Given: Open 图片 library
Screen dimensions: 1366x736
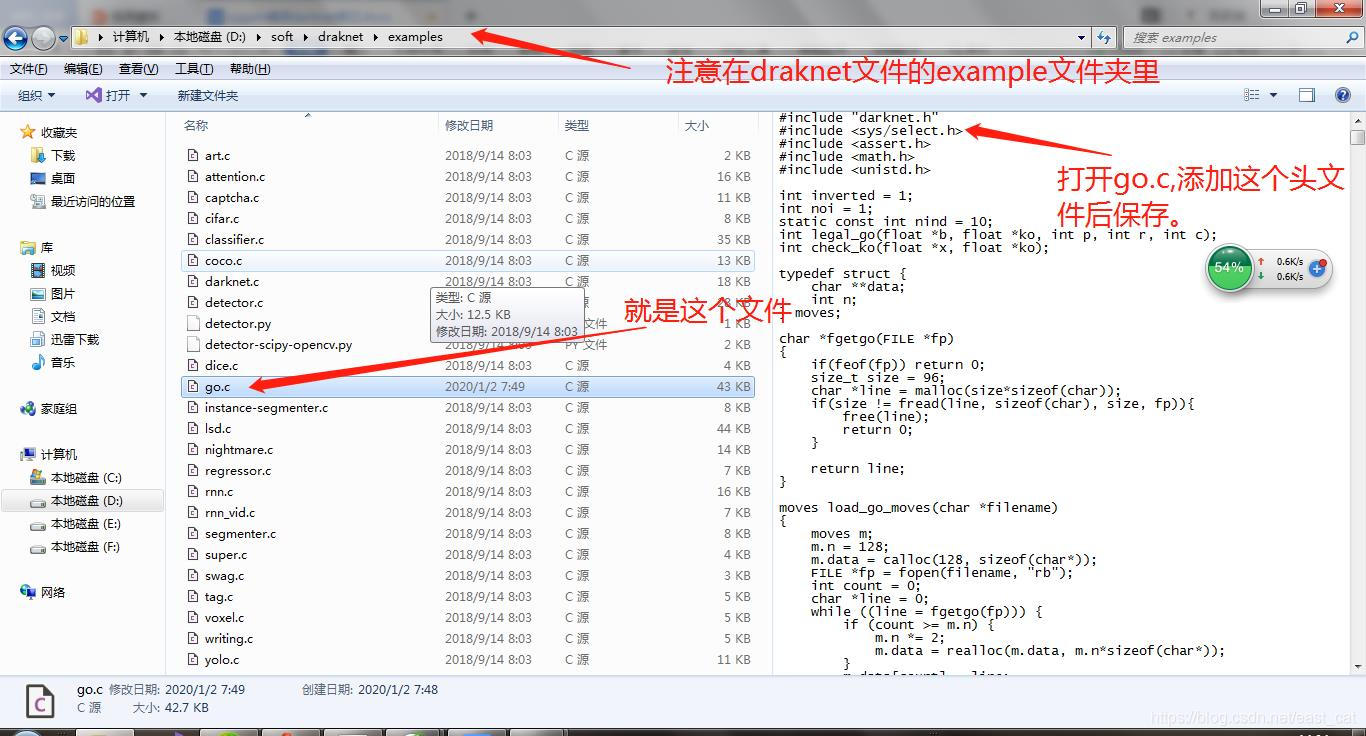Looking at the screenshot, I should tap(63, 293).
